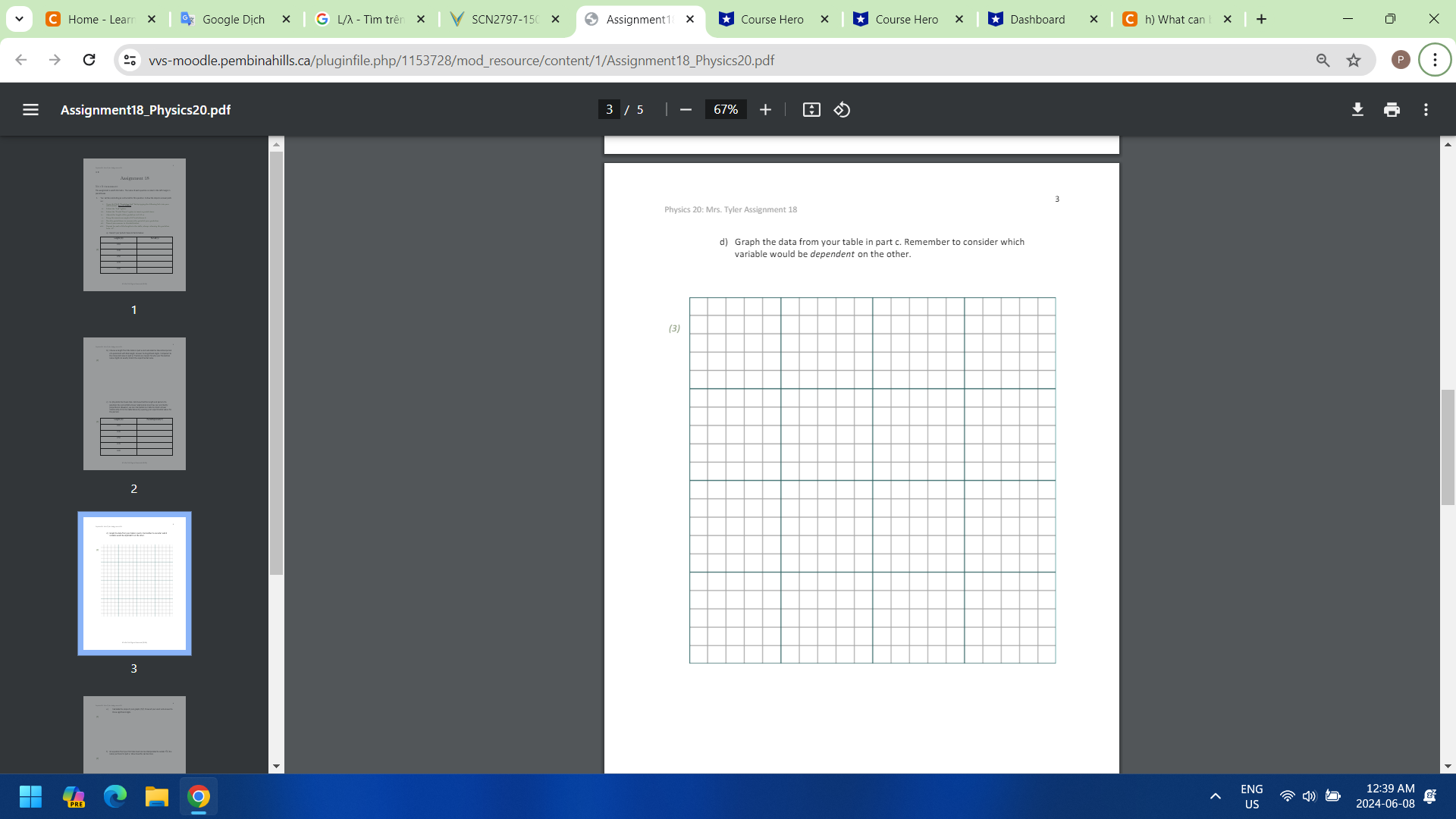The width and height of the screenshot is (1456, 819).
Task: Click the Back navigation button
Action: pyautogui.click(x=20, y=60)
